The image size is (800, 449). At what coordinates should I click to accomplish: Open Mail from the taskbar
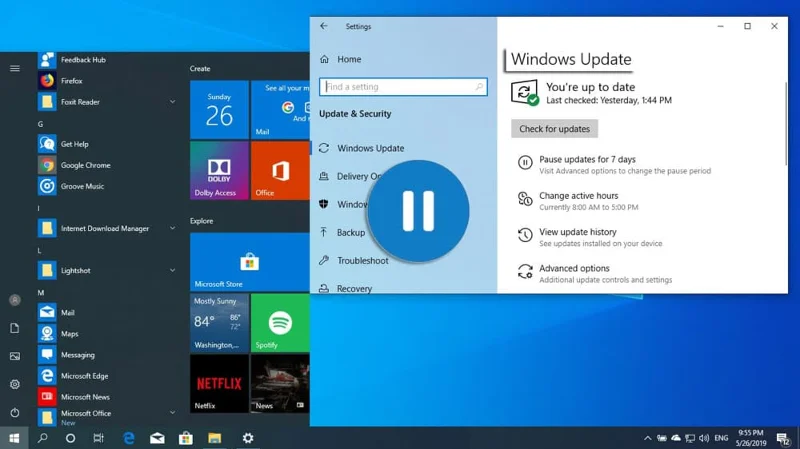click(x=157, y=438)
